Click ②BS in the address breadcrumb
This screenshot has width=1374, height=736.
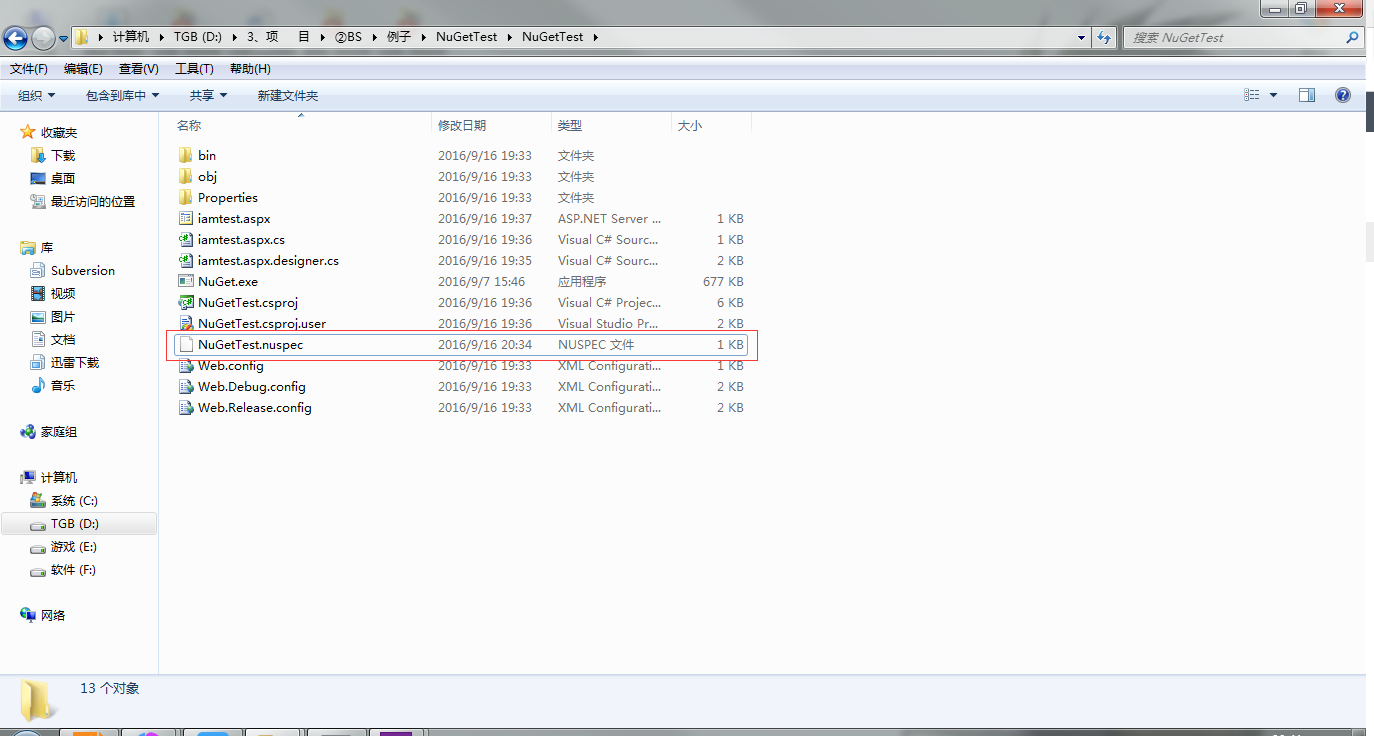click(348, 37)
